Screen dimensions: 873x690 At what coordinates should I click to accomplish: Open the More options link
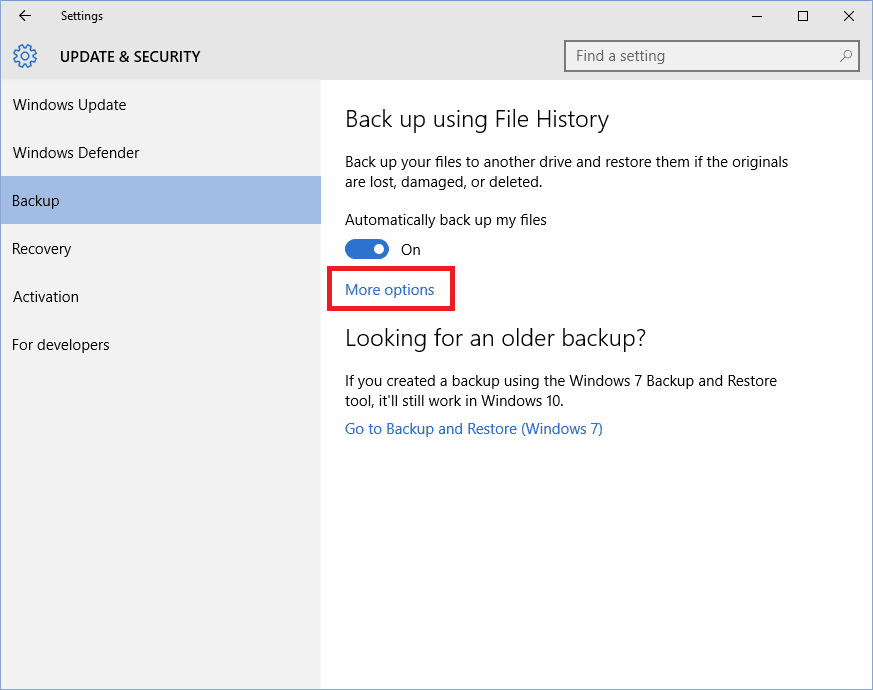pos(390,290)
